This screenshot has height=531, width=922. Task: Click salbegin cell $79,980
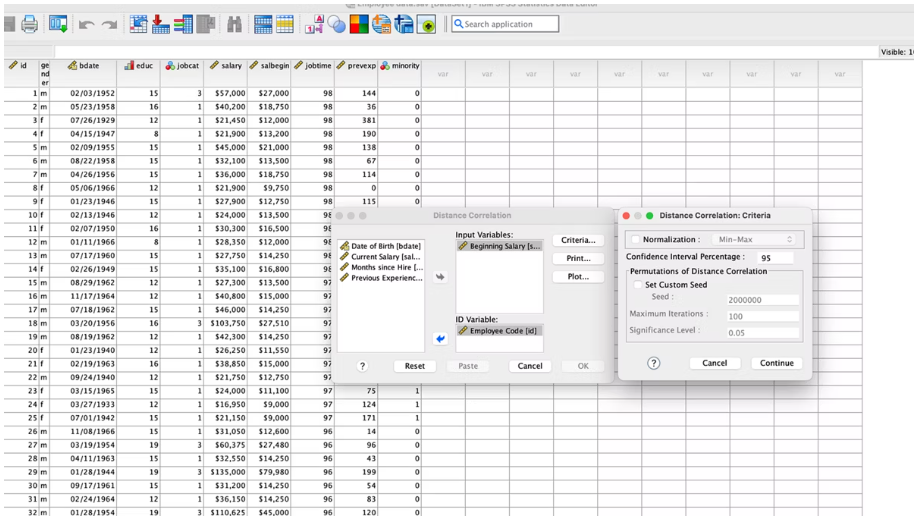click(269, 472)
